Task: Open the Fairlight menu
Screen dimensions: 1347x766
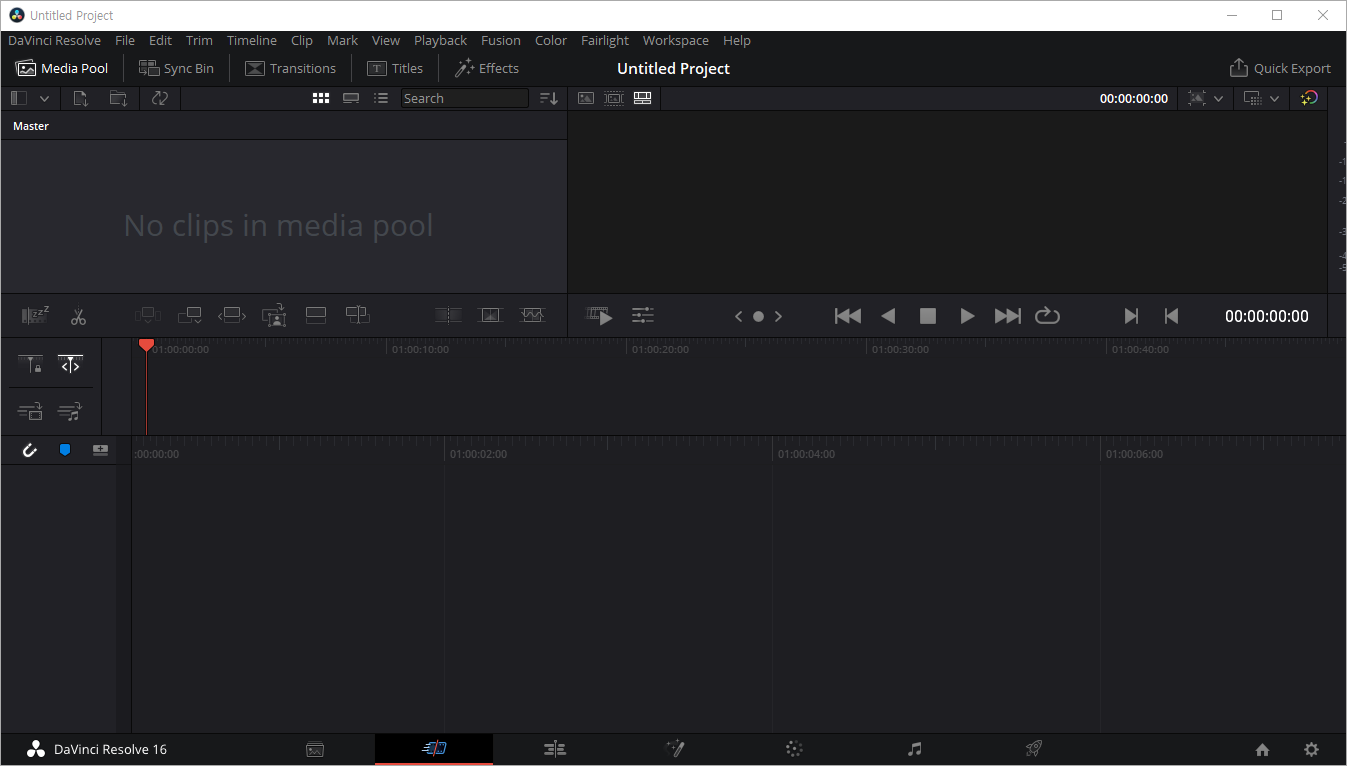Action: pyautogui.click(x=605, y=41)
